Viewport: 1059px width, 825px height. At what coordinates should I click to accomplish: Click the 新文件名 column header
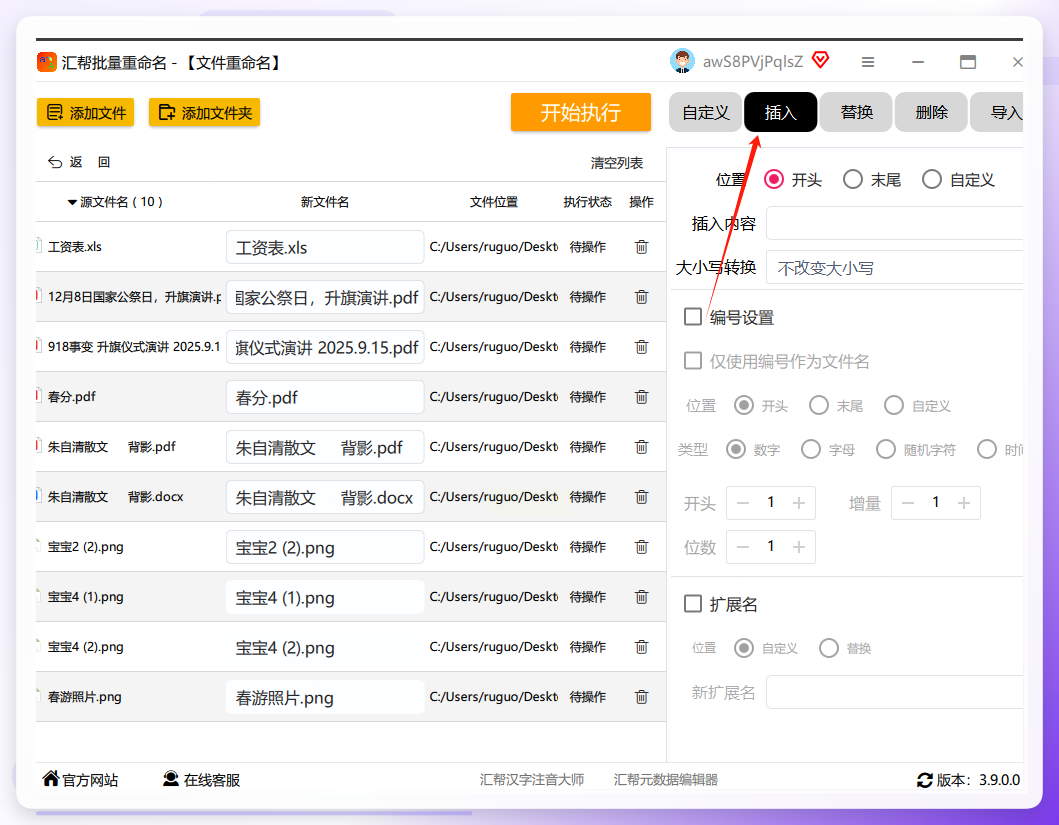325,202
